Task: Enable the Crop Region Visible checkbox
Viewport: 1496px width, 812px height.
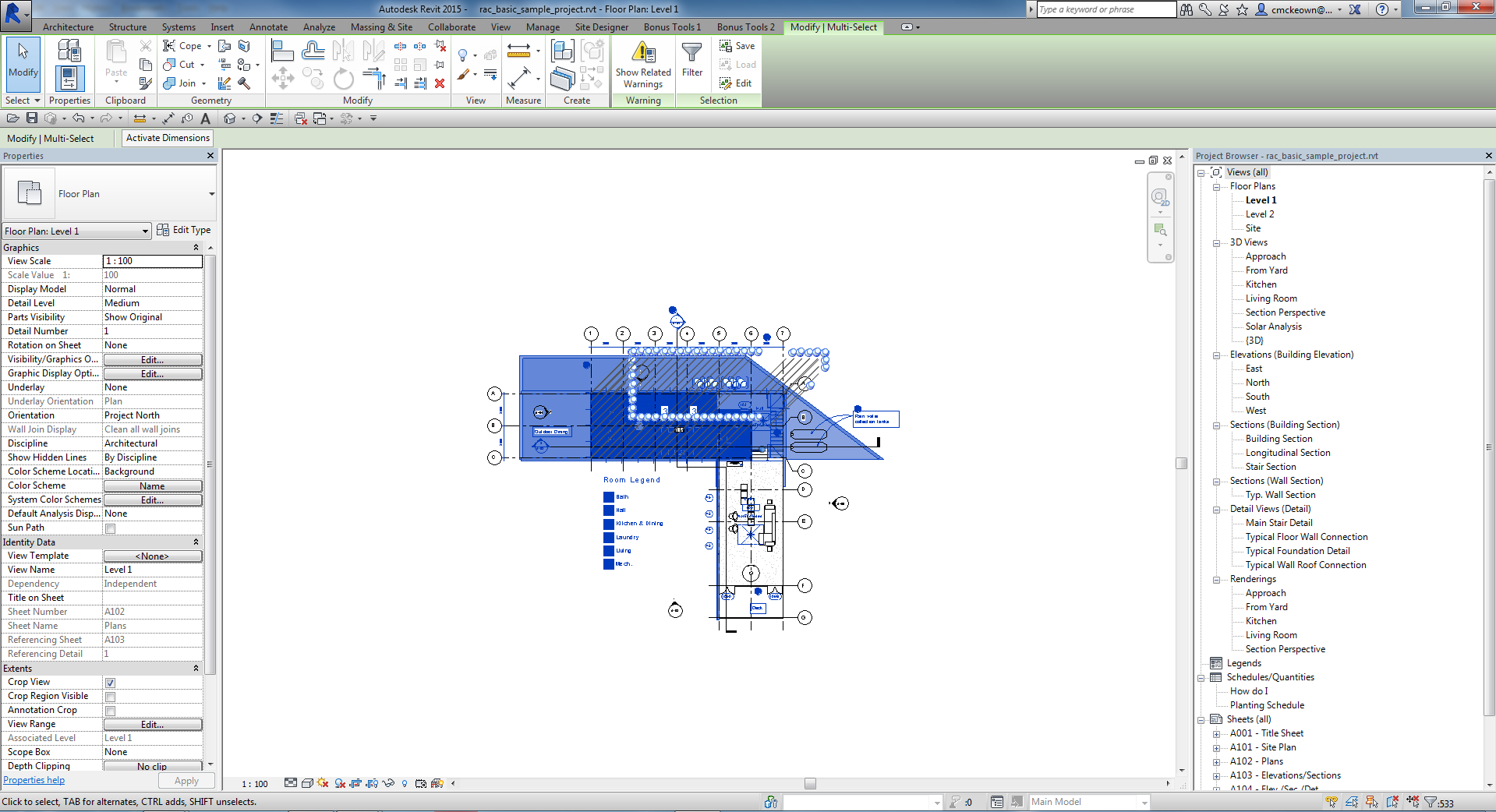Action: pyautogui.click(x=111, y=697)
